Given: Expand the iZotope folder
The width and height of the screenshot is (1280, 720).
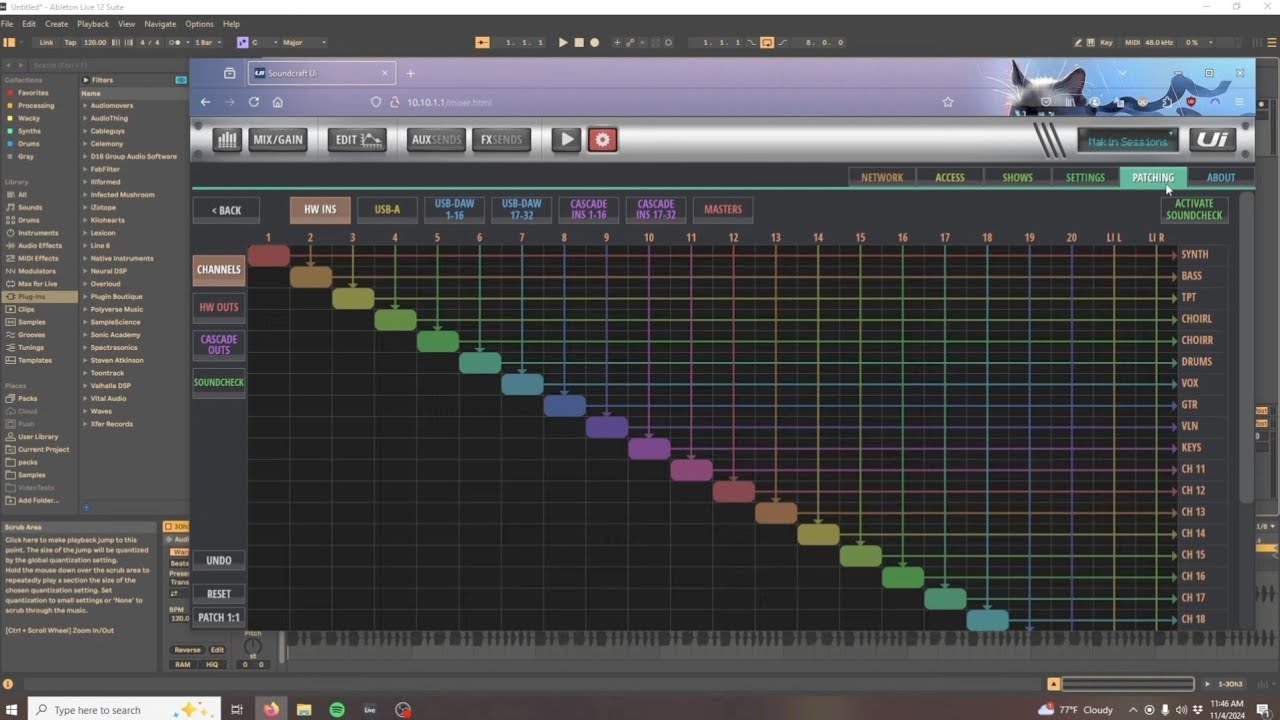Looking at the screenshot, I should coord(86,207).
